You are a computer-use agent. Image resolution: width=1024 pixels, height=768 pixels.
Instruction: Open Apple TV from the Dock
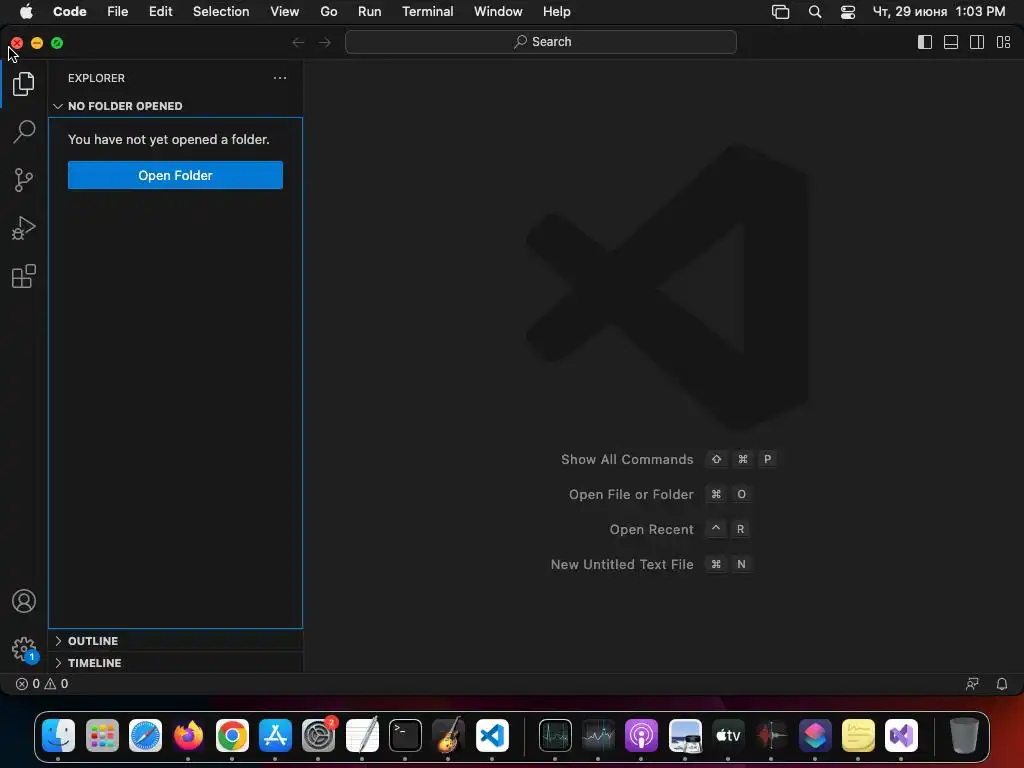(728, 735)
